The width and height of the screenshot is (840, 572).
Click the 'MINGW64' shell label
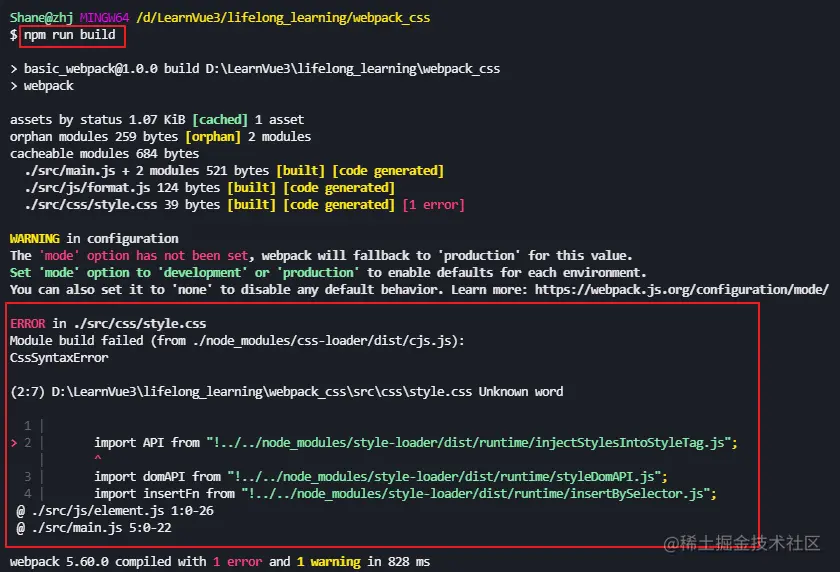coord(104,18)
